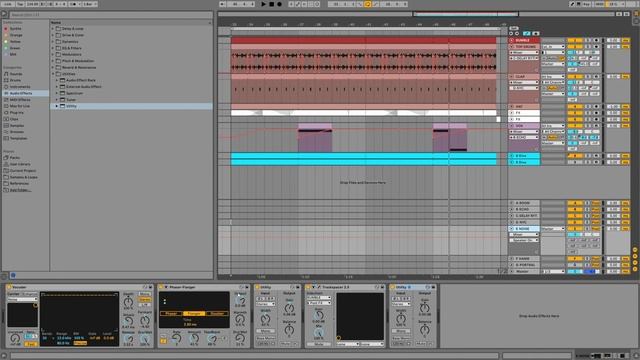640x360 pixels.
Task: Click the Stop transport button
Action: tap(271, 4)
